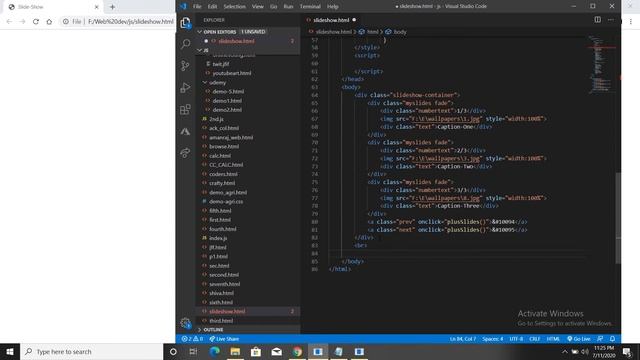Open the Run and Debug view
The height and width of the screenshot is (360, 640).
pyautogui.click(x=185, y=87)
